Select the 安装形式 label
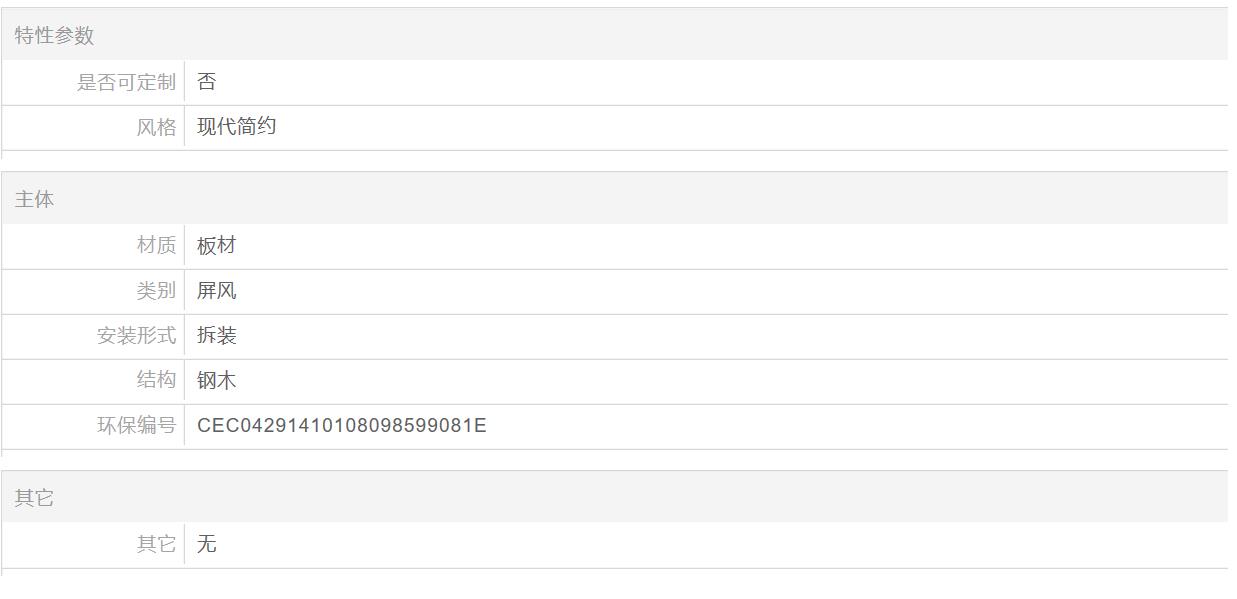1237x599 pixels. point(136,336)
